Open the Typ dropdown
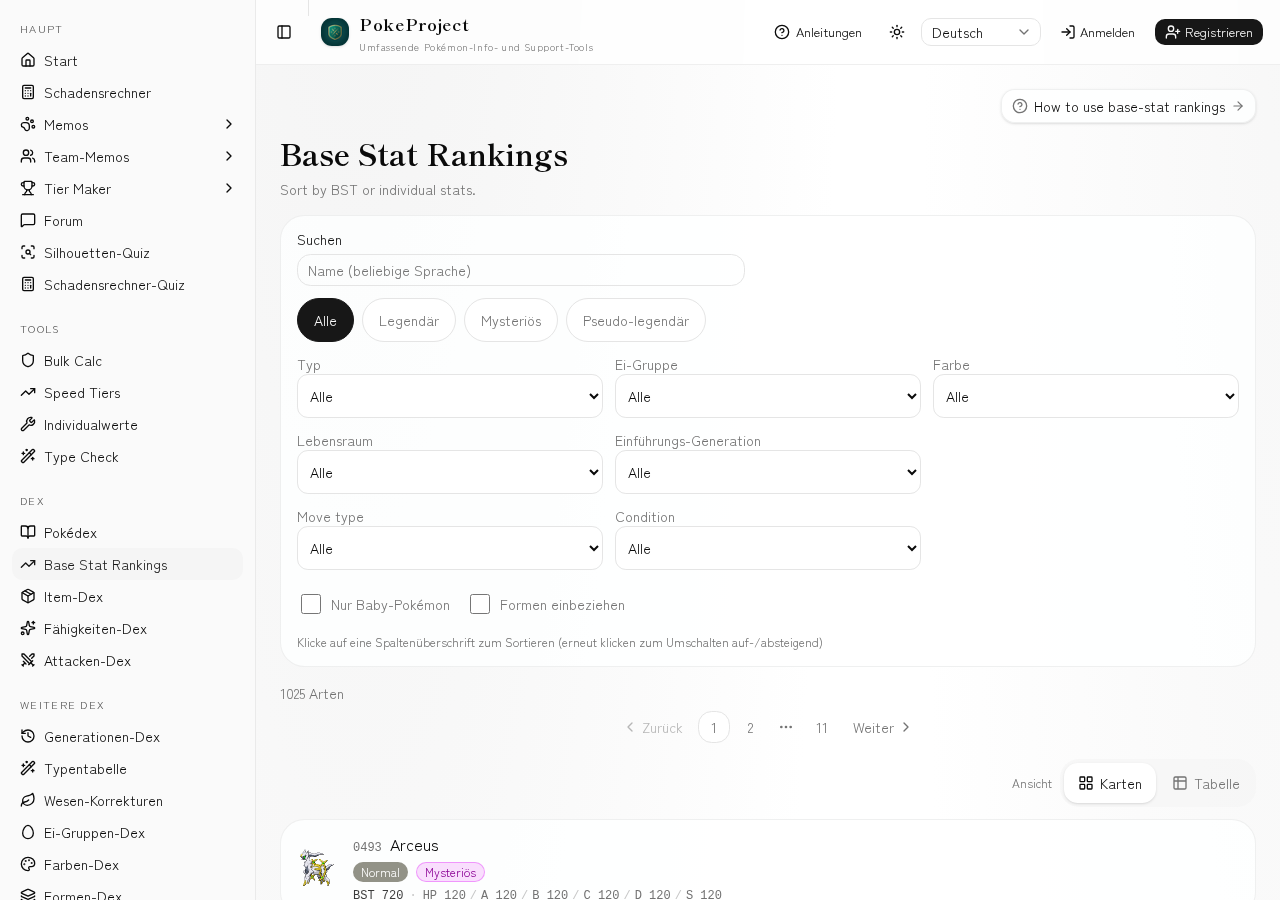 pyautogui.click(x=450, y=396)
